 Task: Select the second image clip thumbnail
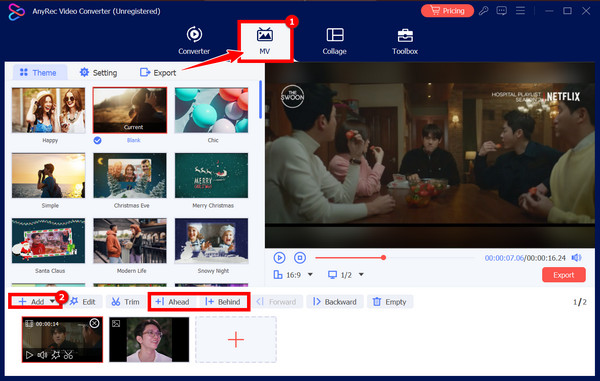click(x=149, y=339)
